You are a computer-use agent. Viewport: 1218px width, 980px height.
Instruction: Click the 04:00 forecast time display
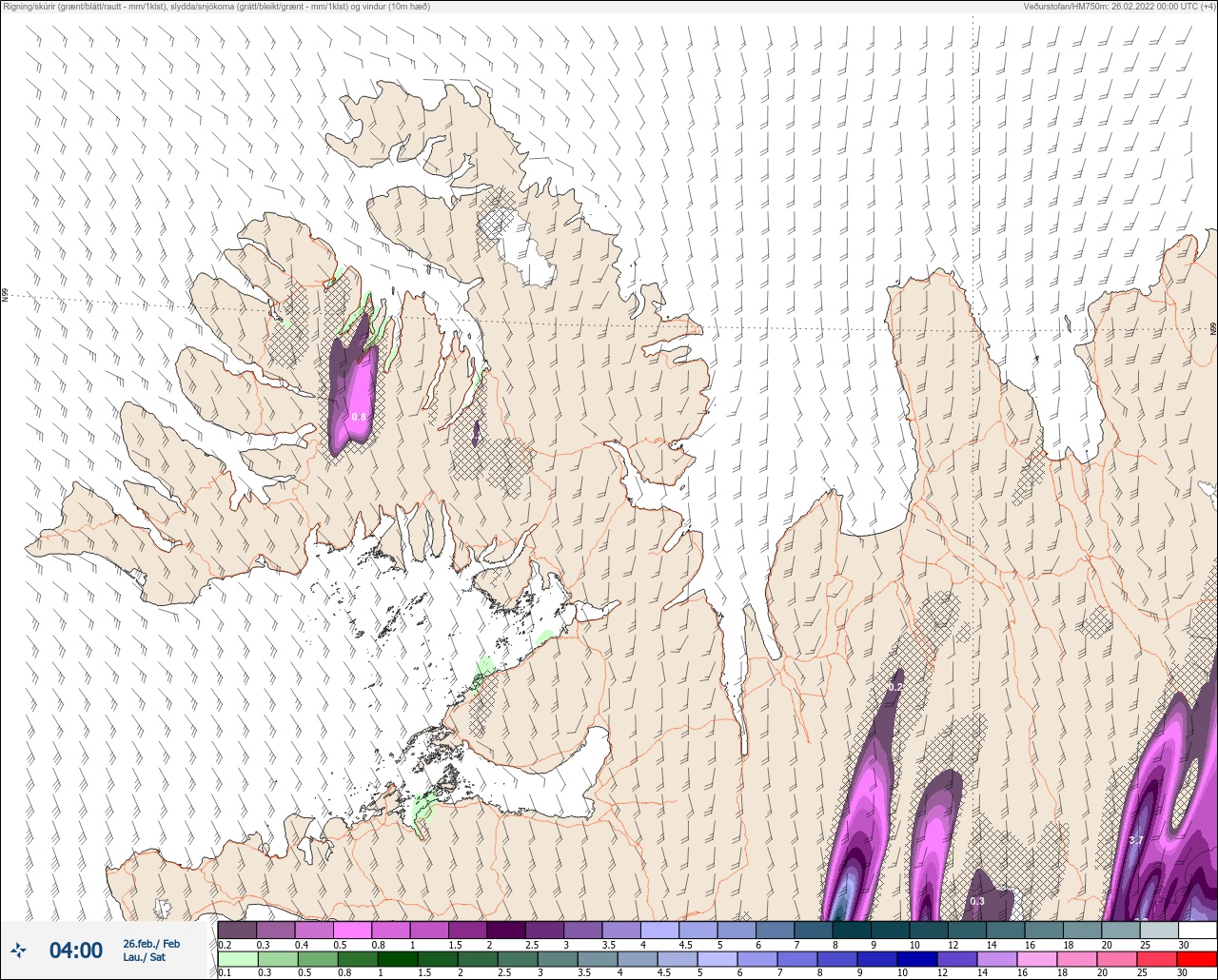pos(76,950)
